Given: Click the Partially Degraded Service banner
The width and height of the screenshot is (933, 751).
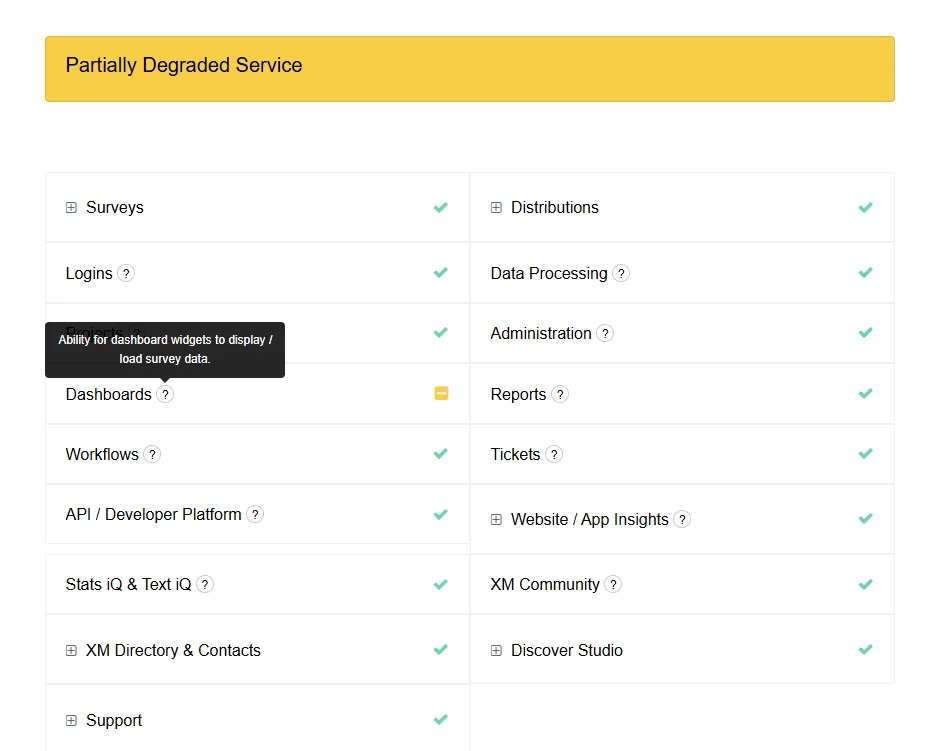Looking at the screenshot, I should (x=470, y=69).
